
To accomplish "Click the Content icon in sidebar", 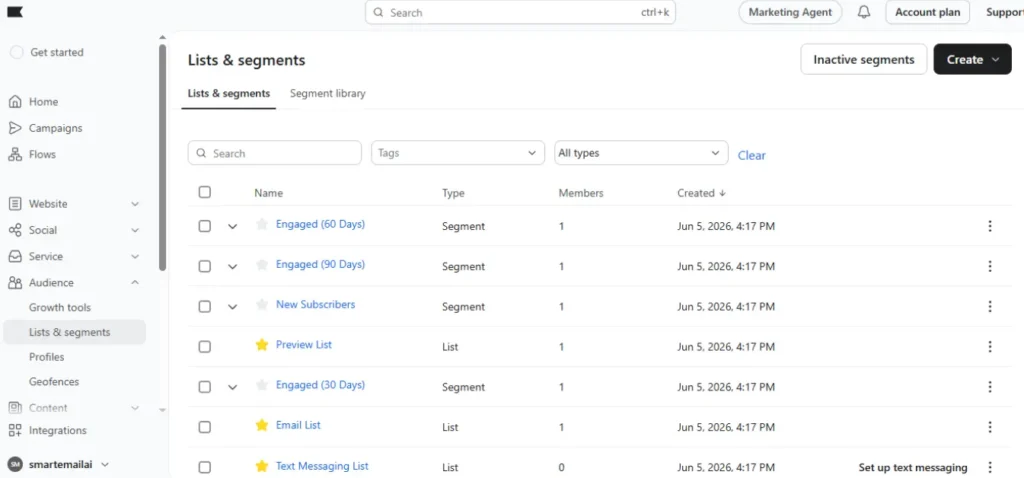I will click(x=15, y=408).
